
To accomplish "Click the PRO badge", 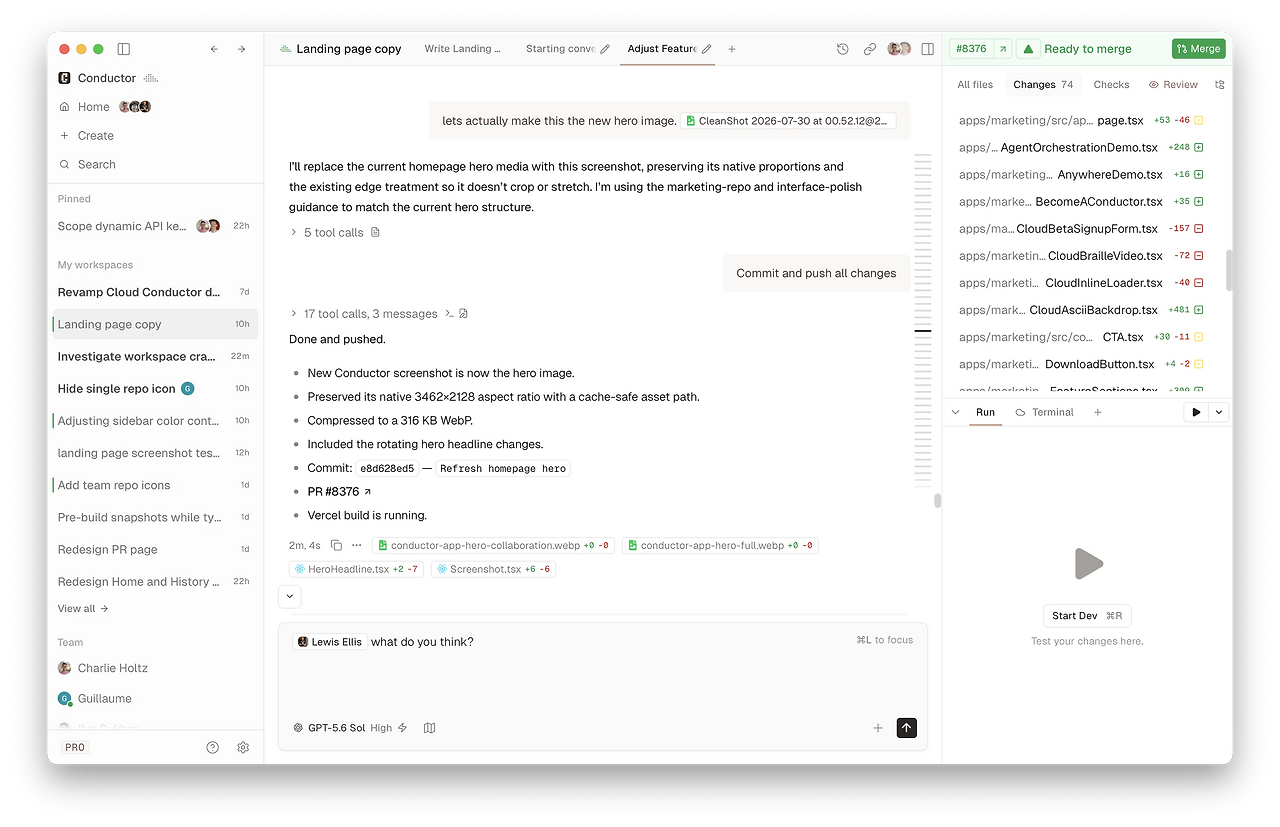I will pos(75,747).
